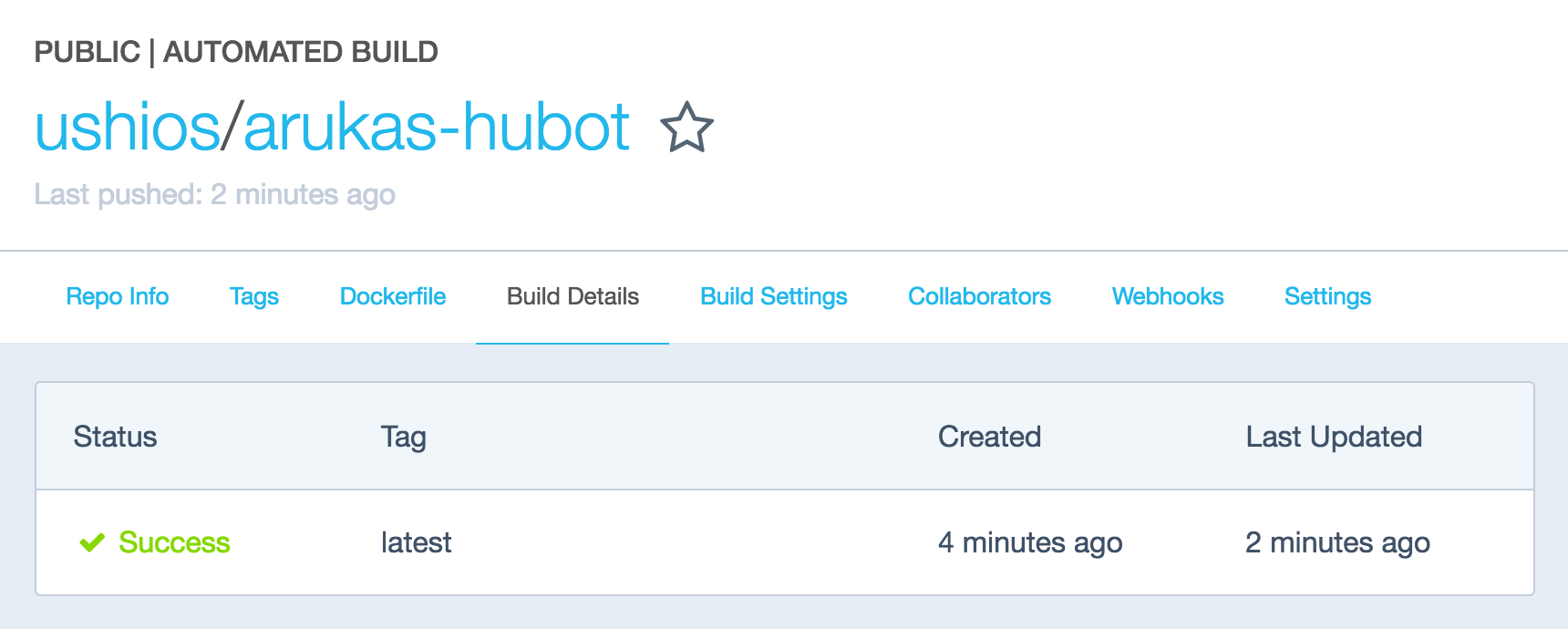Go to the Collaborators tab
Viewport: 1568px width, 629px height.
[980, 296]
